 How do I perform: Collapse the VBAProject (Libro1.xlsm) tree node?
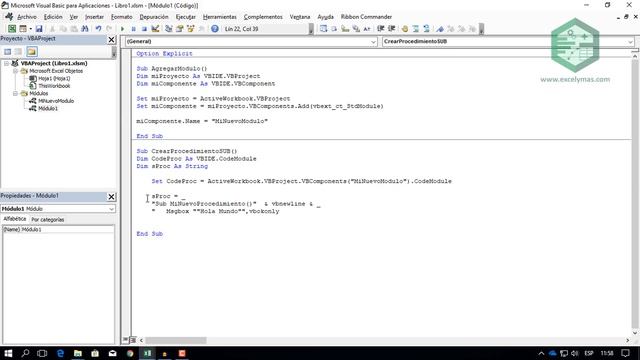pyautogui.click(x=7, y=63)
